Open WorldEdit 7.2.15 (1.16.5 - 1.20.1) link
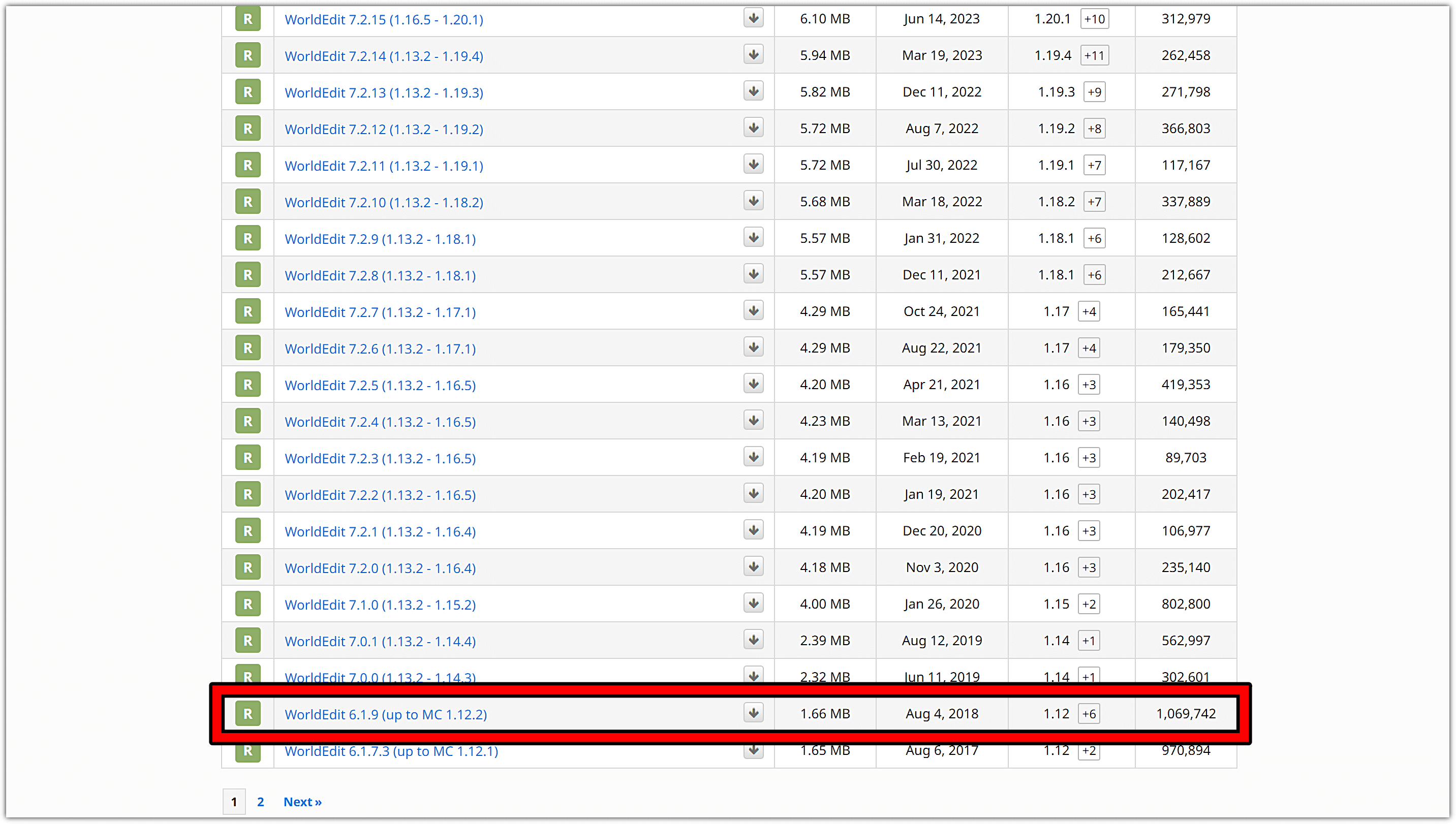Screen dimensions: 1456x824 pyautogui.click(x=384, y=19)
